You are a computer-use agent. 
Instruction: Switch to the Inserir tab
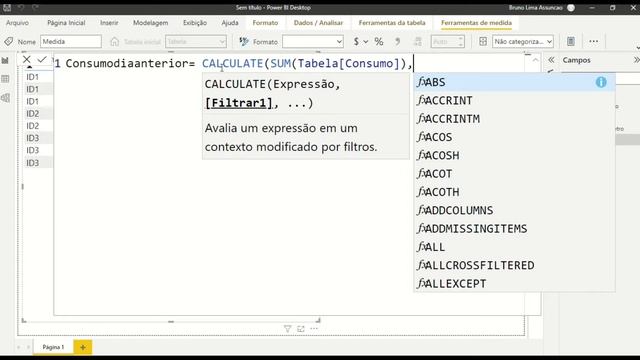(109, 23)
